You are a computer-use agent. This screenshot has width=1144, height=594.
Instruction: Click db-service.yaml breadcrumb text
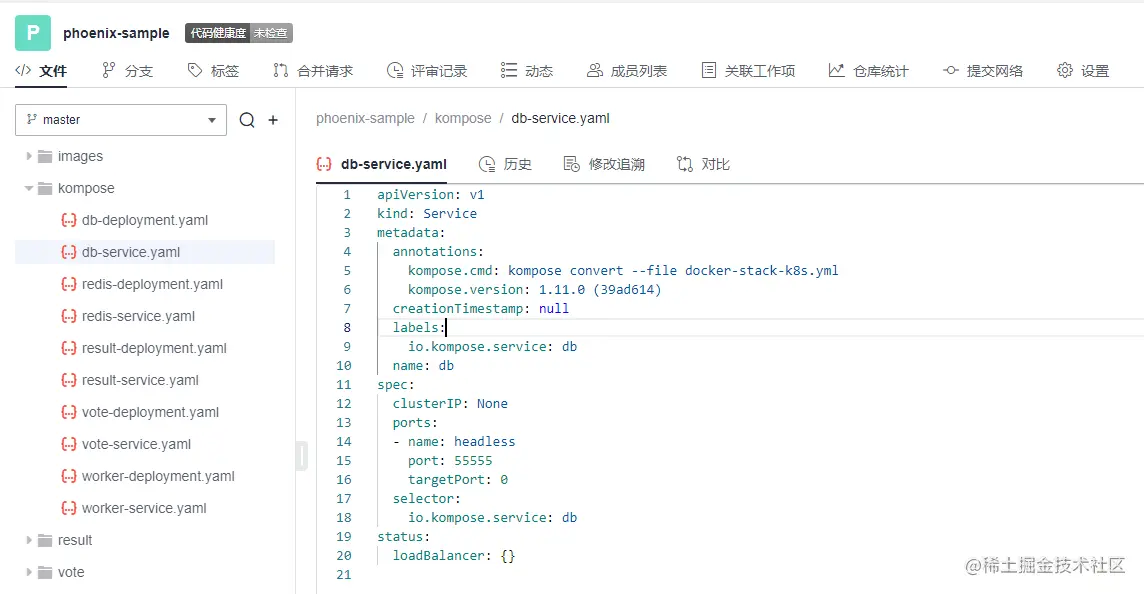(560, 118)
